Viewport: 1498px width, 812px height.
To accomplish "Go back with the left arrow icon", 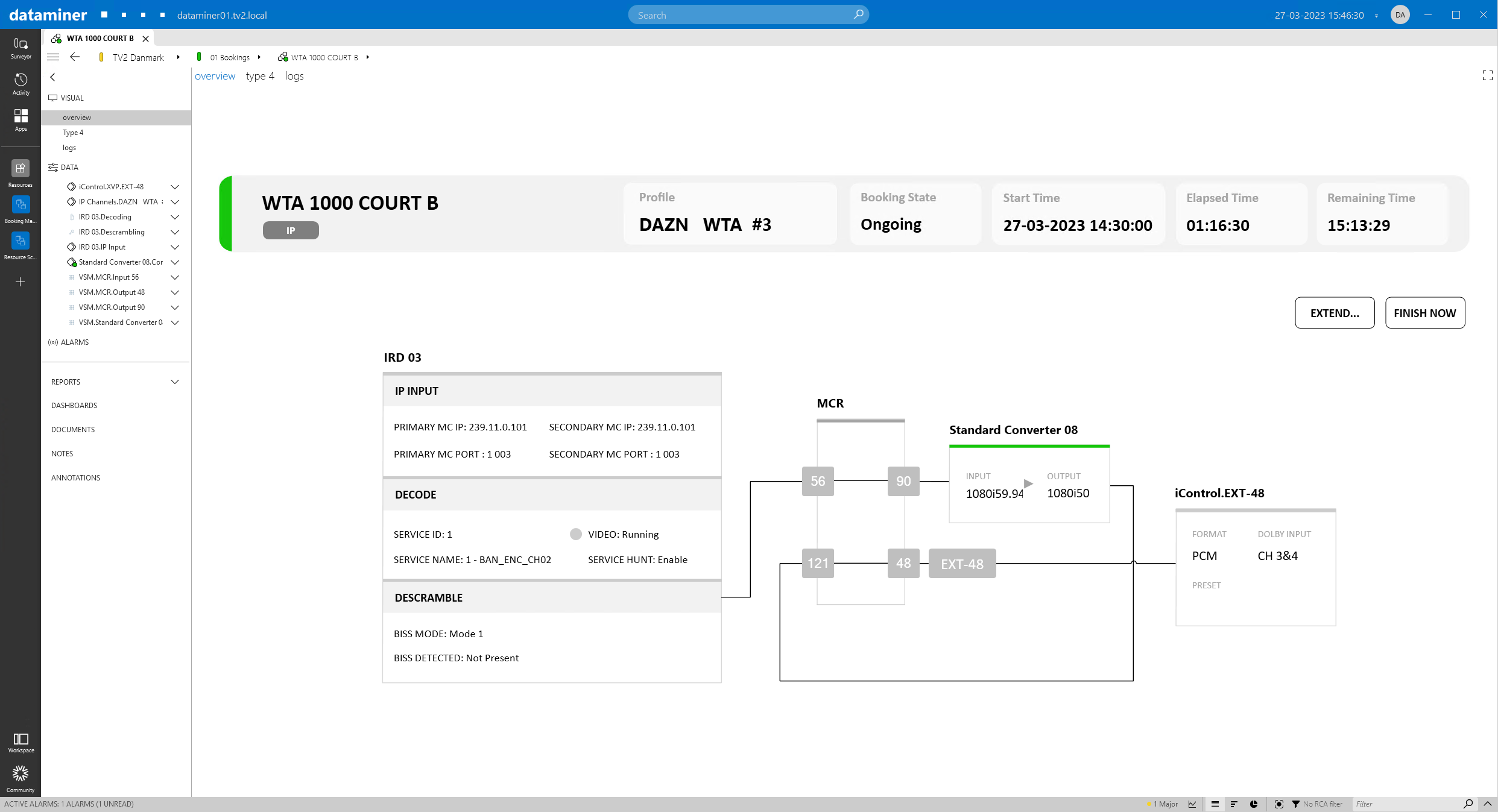I will pos(75,57).
